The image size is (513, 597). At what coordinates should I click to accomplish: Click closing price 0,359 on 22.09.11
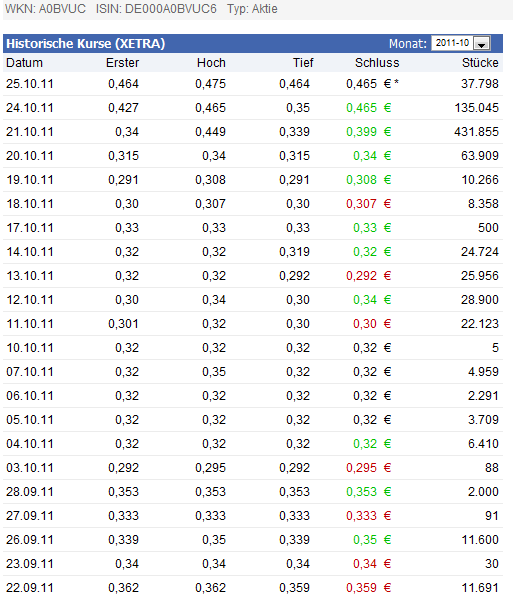(361, 587)
